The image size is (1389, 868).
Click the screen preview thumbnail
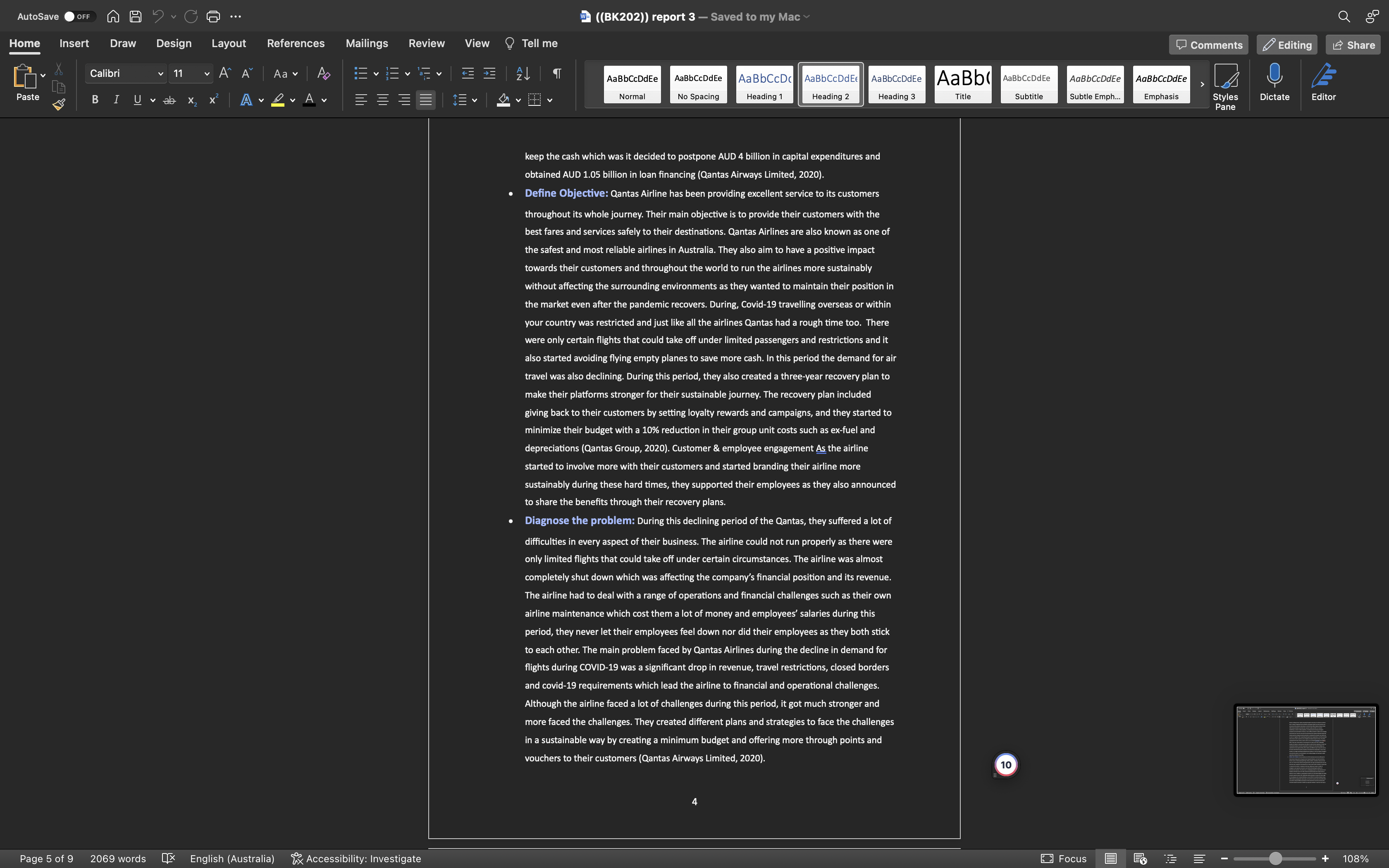click(x=1306, y=750)
